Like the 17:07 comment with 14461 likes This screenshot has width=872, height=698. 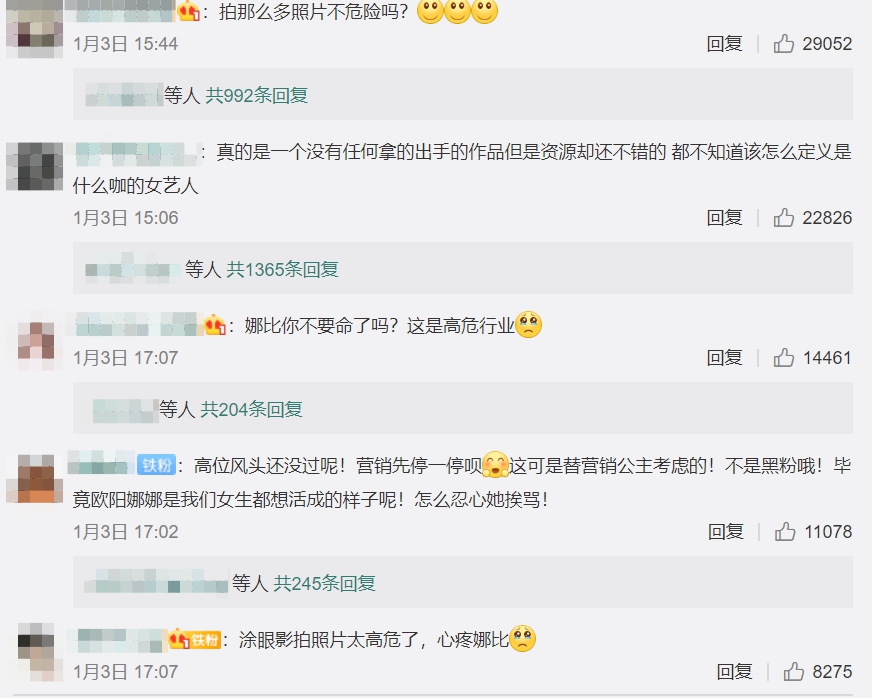tap(784, 358)
